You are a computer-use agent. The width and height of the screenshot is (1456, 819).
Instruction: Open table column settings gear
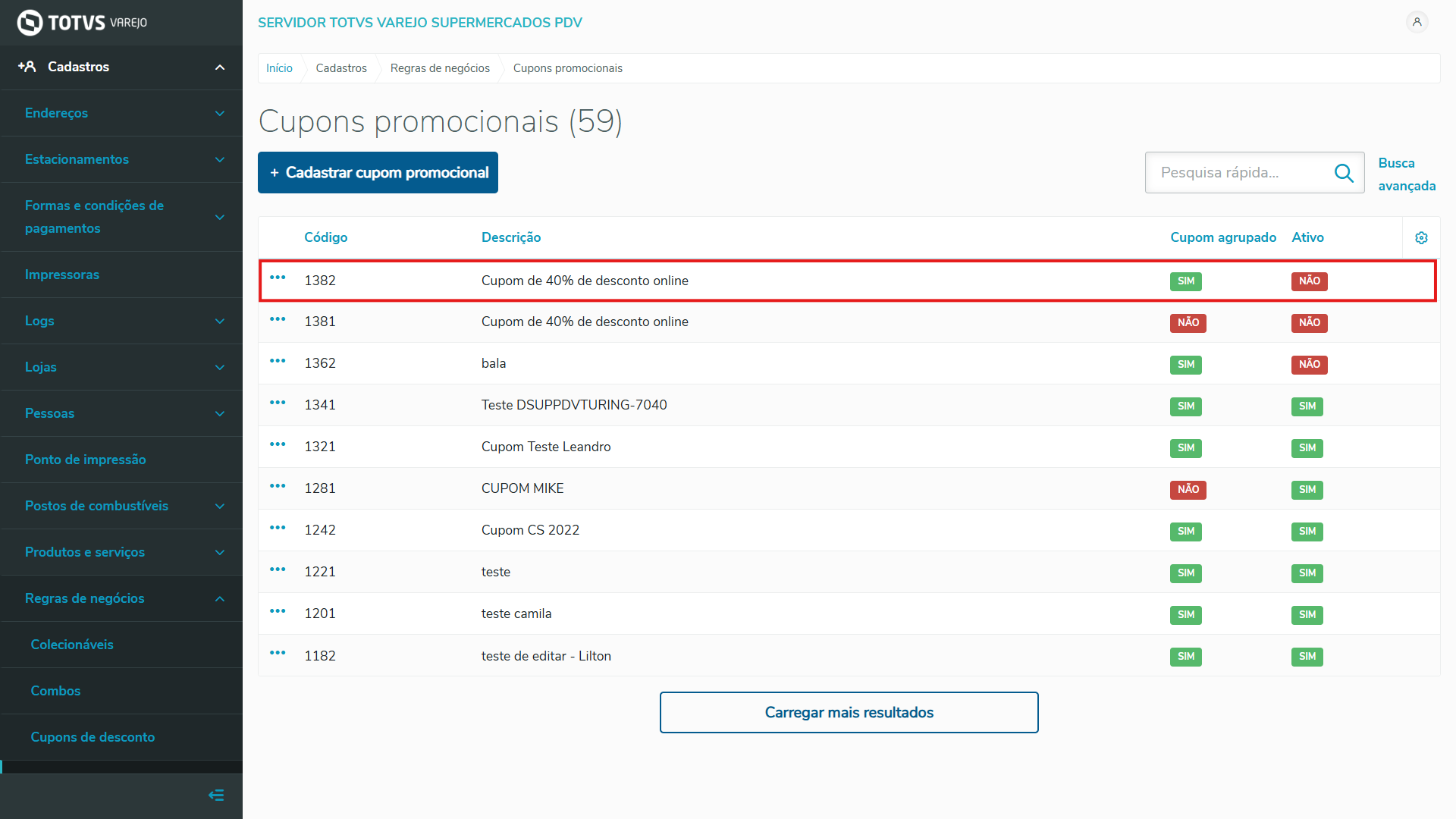1421,238
